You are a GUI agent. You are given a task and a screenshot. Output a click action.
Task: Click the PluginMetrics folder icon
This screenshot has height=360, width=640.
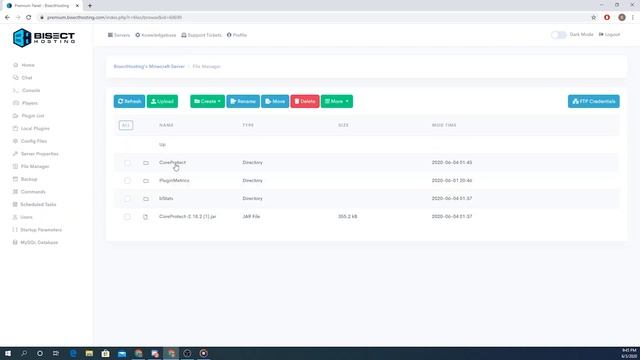pyautogui.click(x=146, y=181)
